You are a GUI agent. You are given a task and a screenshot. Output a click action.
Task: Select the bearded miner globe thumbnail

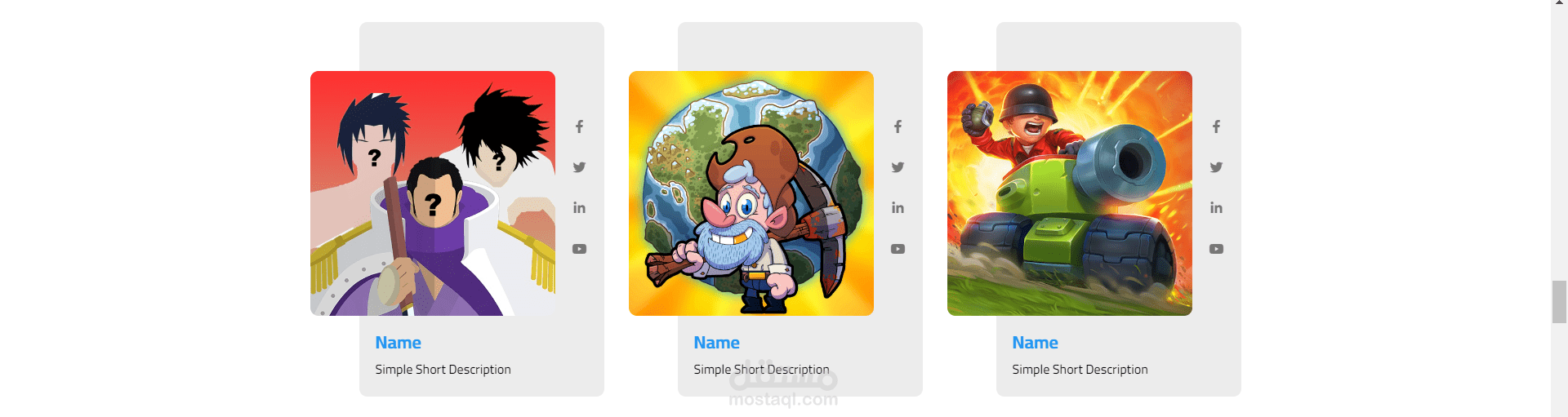click(x=751, y=193)
